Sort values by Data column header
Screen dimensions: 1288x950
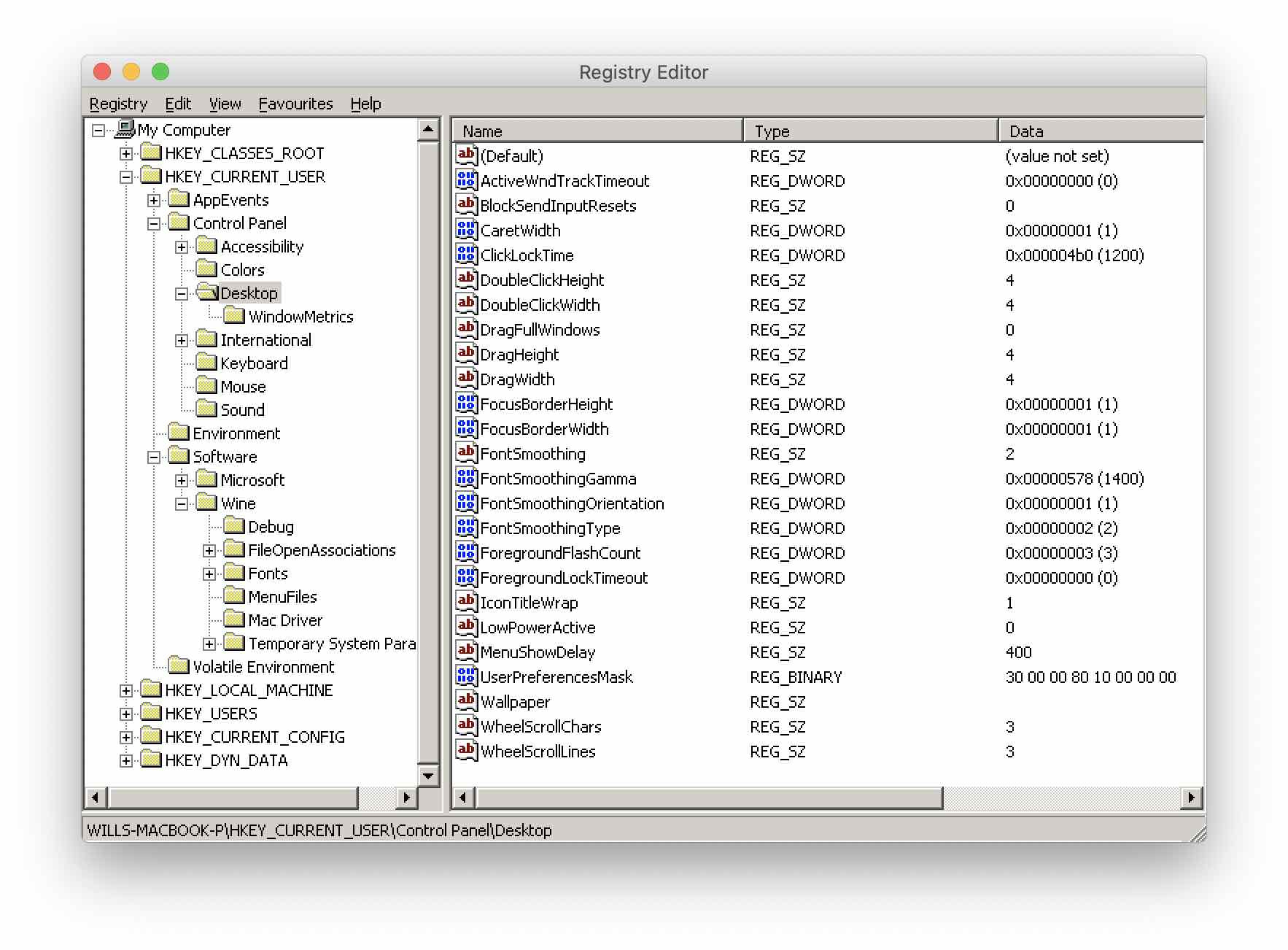coord(1101,131)
